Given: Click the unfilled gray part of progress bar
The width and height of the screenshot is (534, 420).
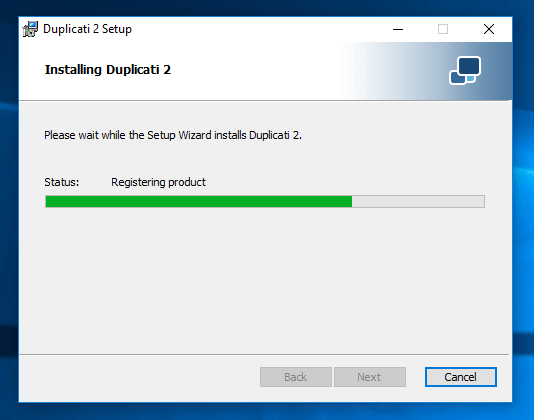Looking at the screenshot, I should coord(418,201).
